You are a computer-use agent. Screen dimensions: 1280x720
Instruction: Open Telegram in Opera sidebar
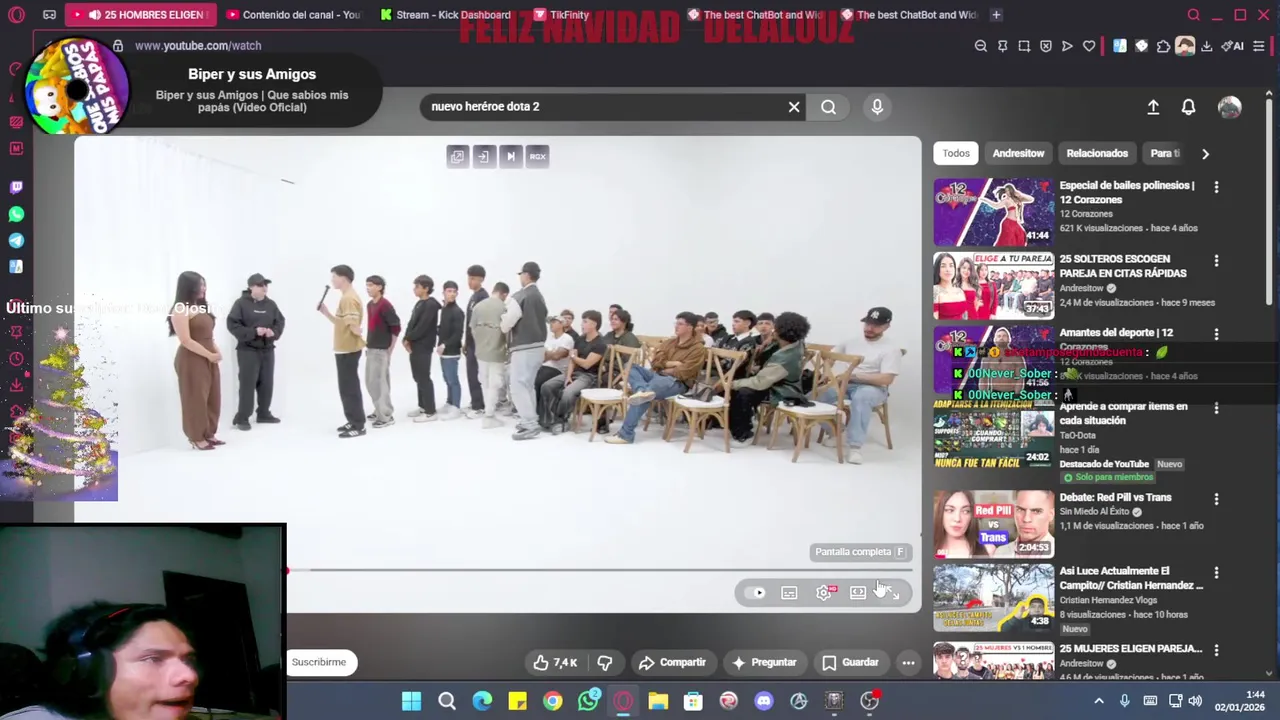pos(16,241)
